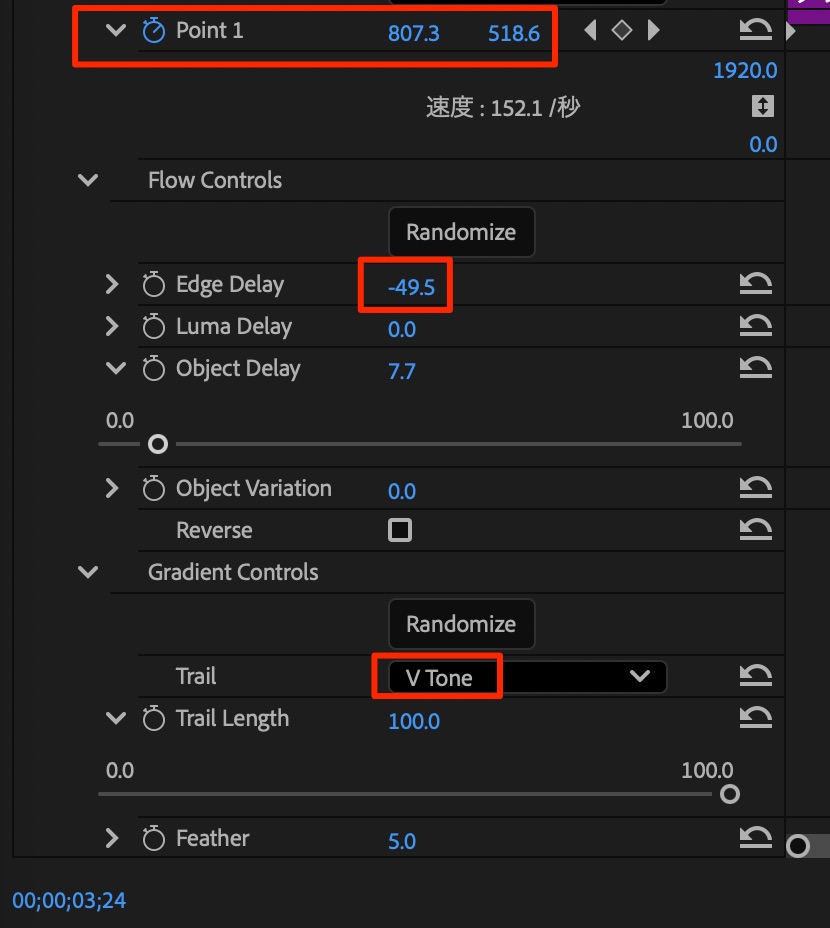Collapse the Gradient Controls section
The width and height of the screenshot is (830, 928).
coord(88,573)
